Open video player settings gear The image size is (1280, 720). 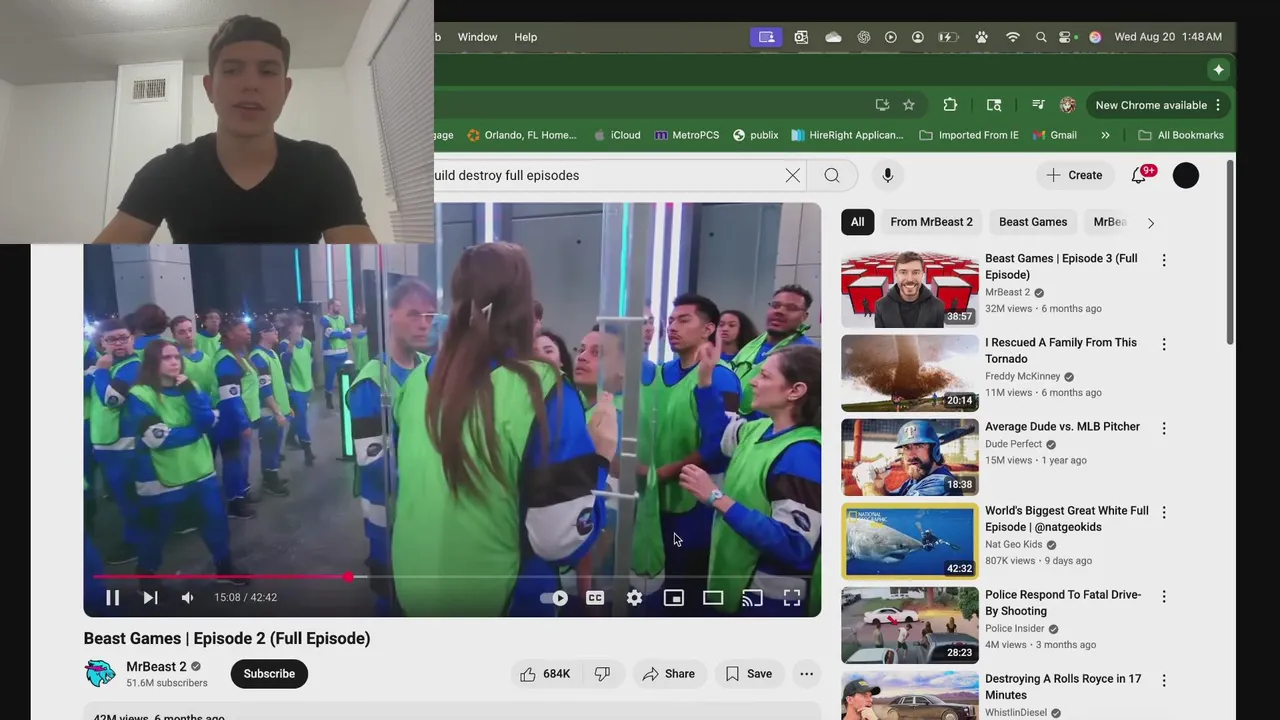pyautogui.click(x=634, y=598)
